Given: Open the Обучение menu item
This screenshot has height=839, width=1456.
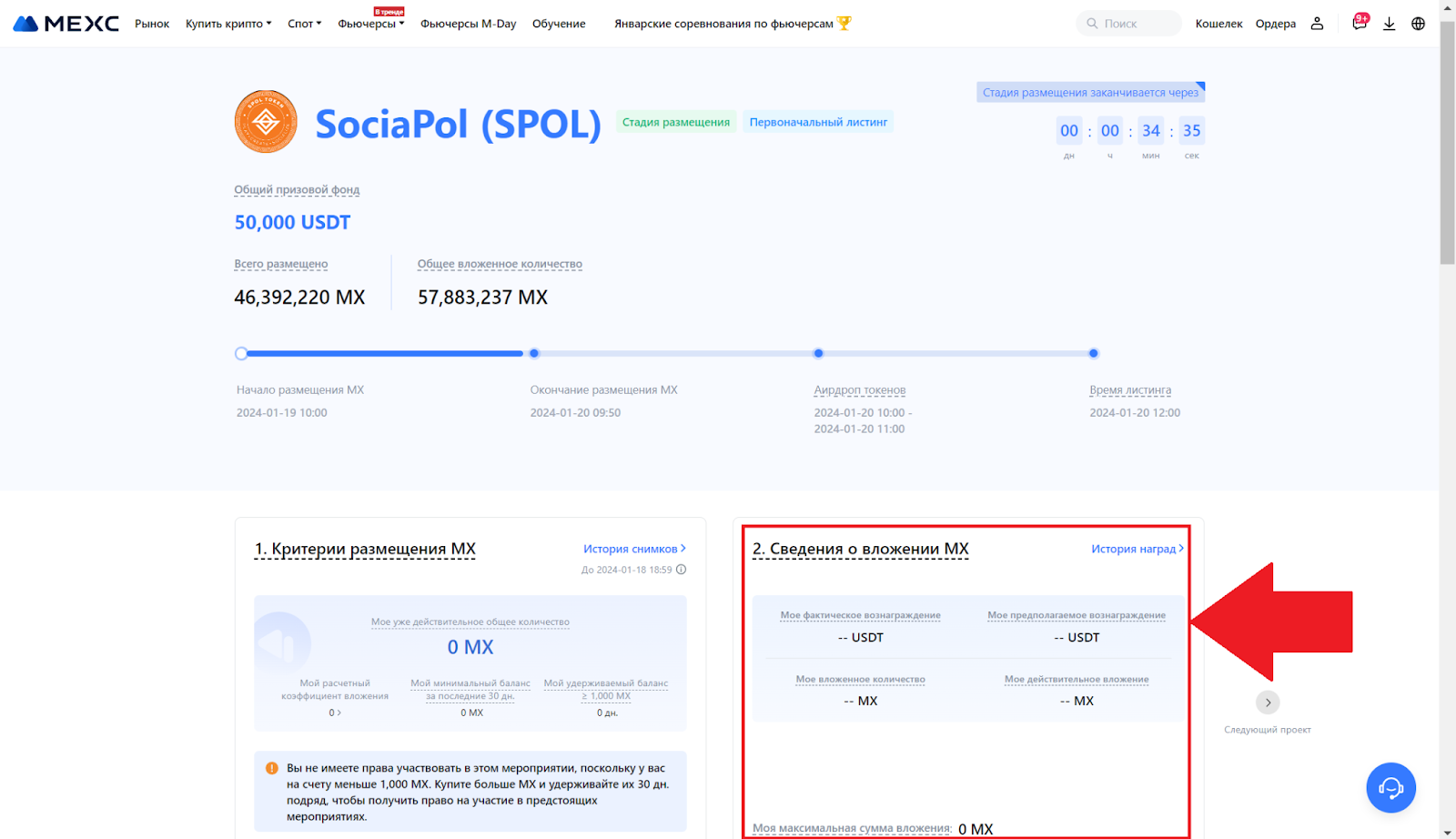Looking at the screenshot, I should (559, 24).
